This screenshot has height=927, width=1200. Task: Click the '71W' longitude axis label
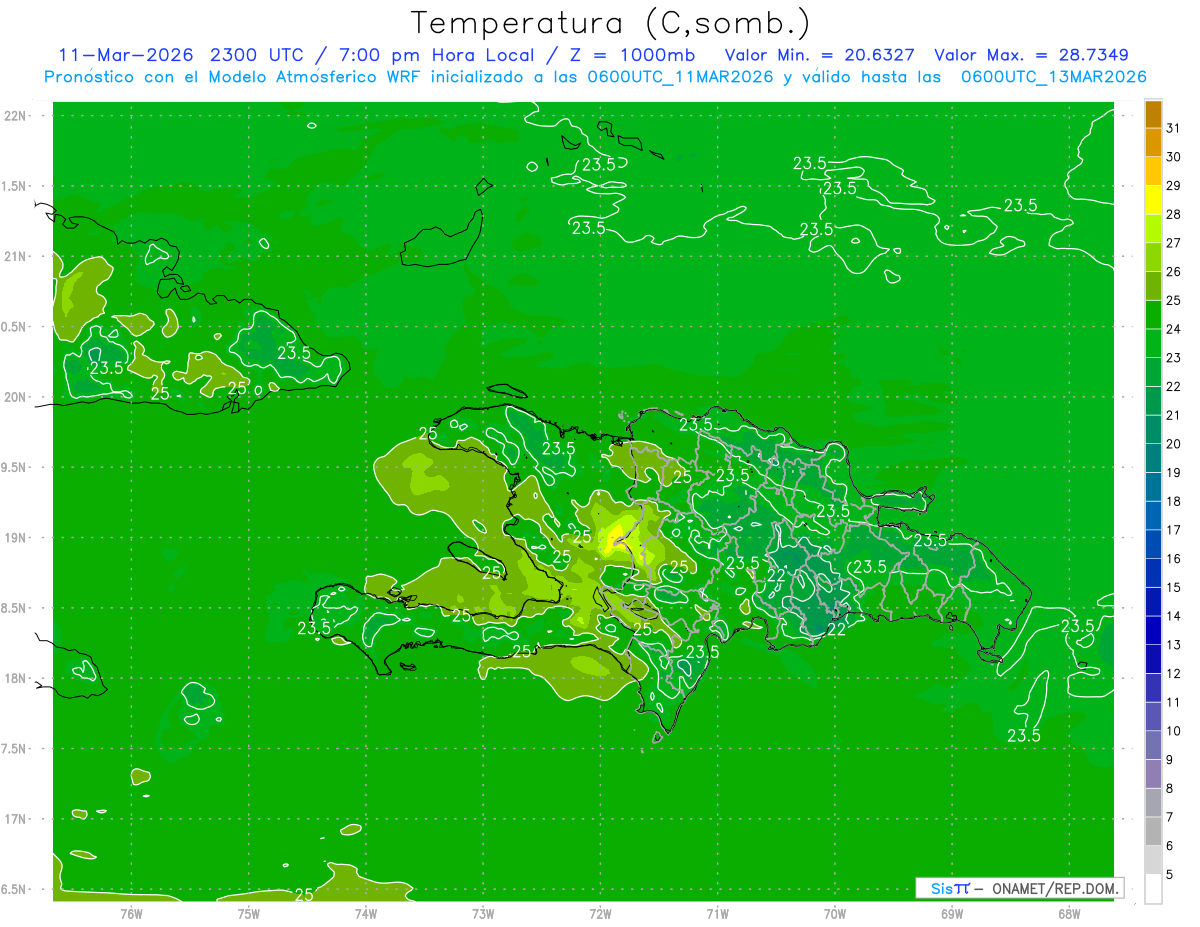click(x=717, y=914)
